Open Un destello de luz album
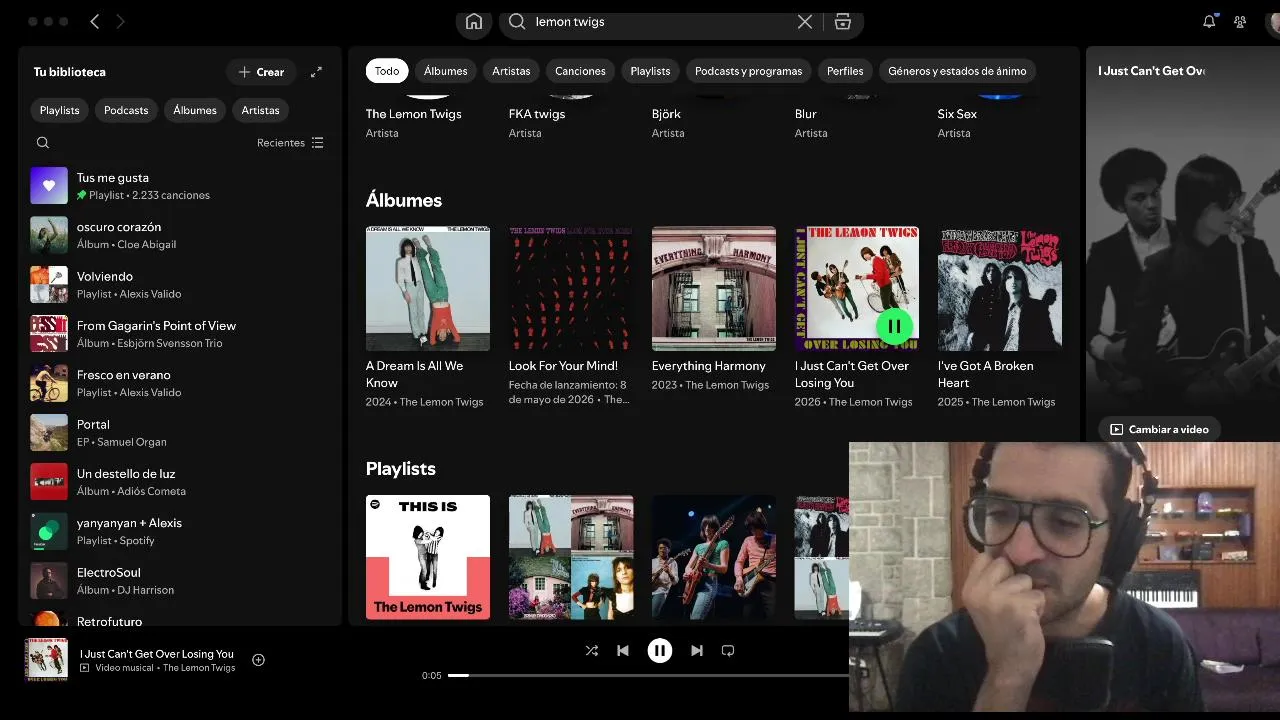Image resolution: width=1280 pixels, height=720 pixels. (x=180, y=482)
